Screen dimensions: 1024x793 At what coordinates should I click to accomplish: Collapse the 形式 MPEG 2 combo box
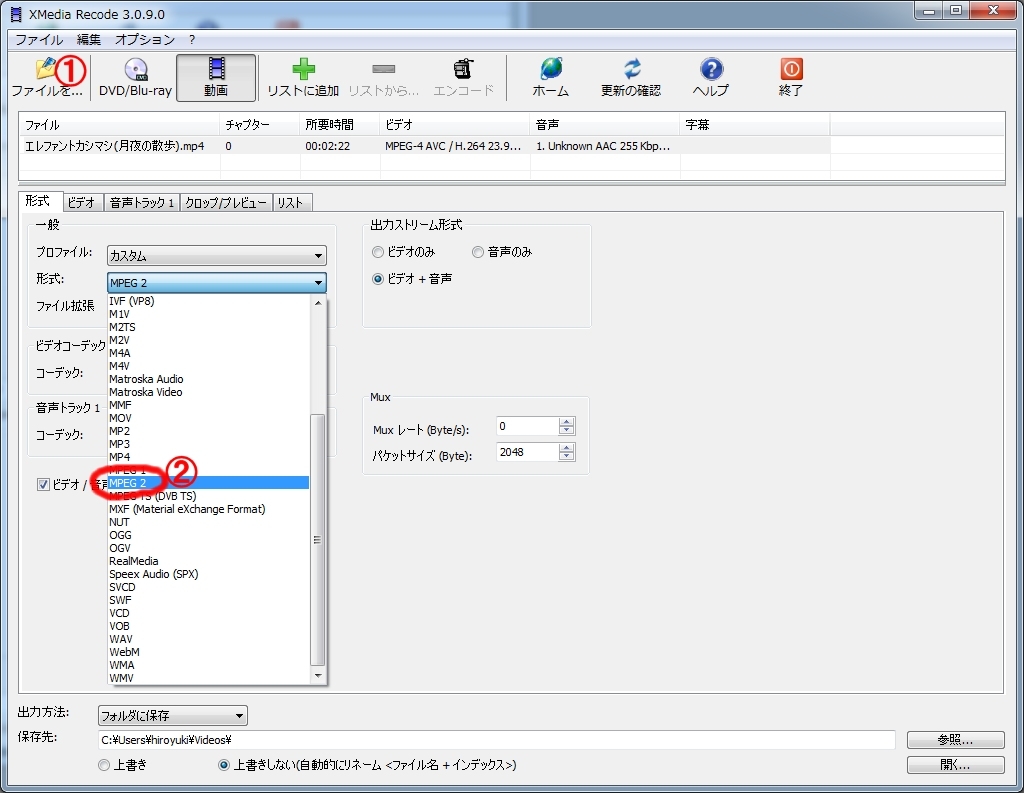[216, 282]
